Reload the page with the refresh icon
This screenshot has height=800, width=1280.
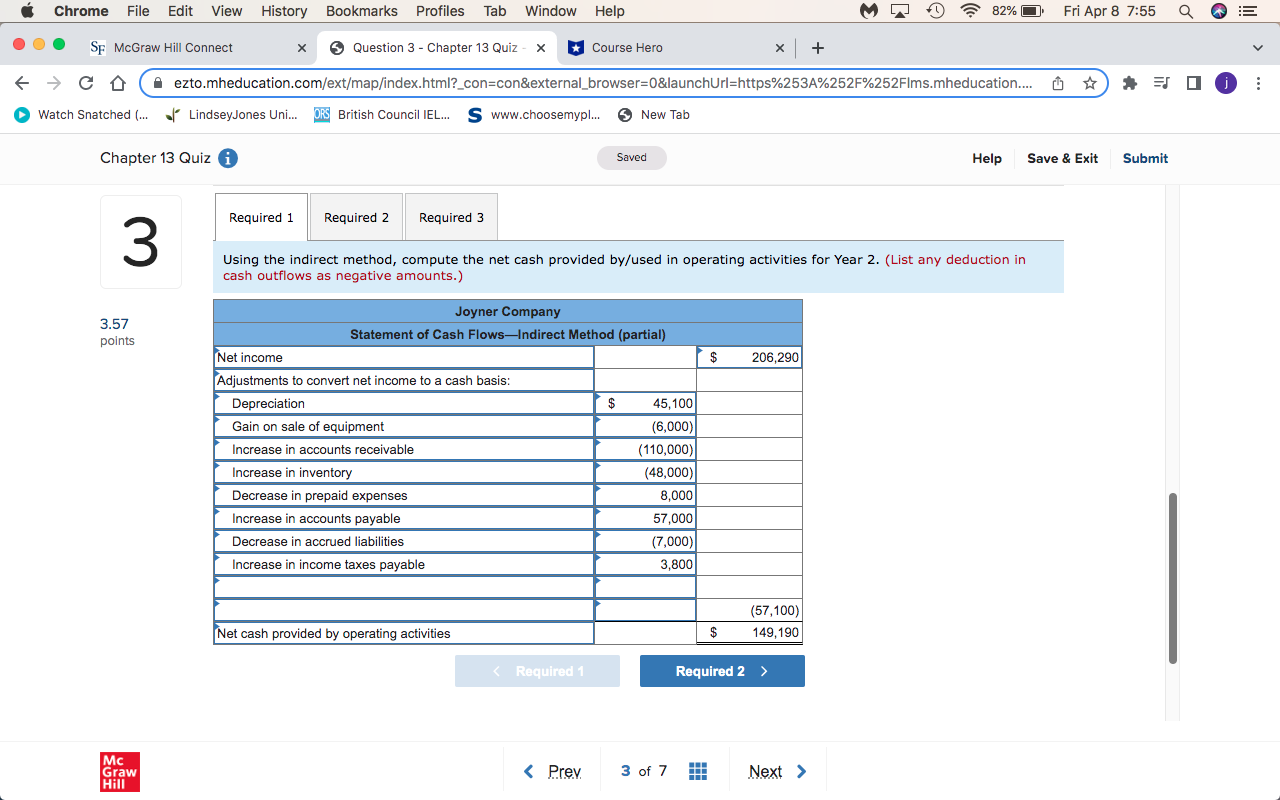(86, 83)
